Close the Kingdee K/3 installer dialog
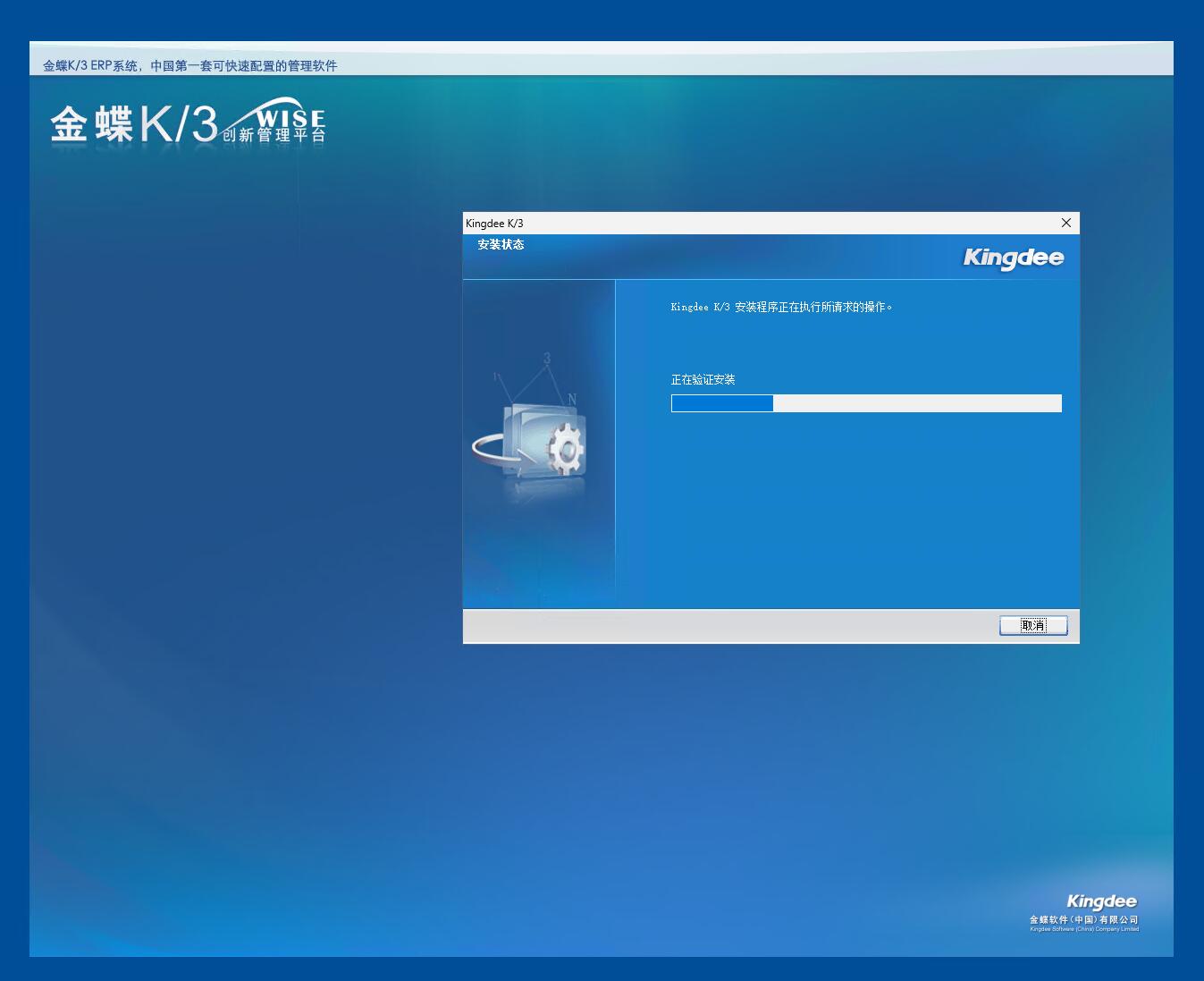 [x=1065, y=223]
